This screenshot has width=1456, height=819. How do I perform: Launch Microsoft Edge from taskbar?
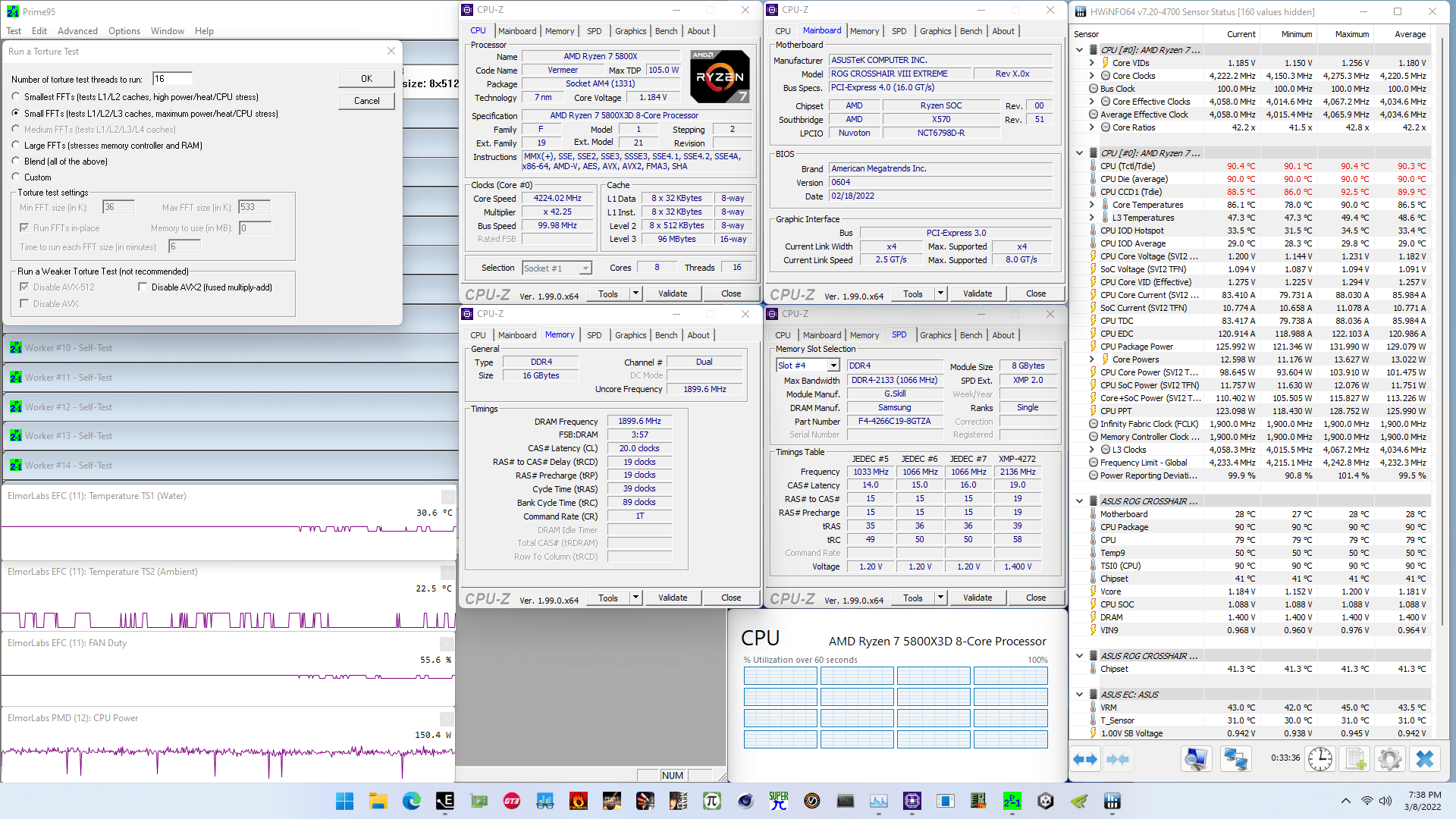tap(411, 801)
